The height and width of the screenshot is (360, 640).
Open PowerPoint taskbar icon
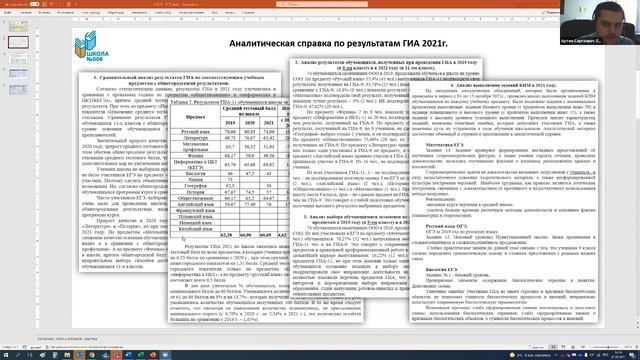(x=153, y=355)
